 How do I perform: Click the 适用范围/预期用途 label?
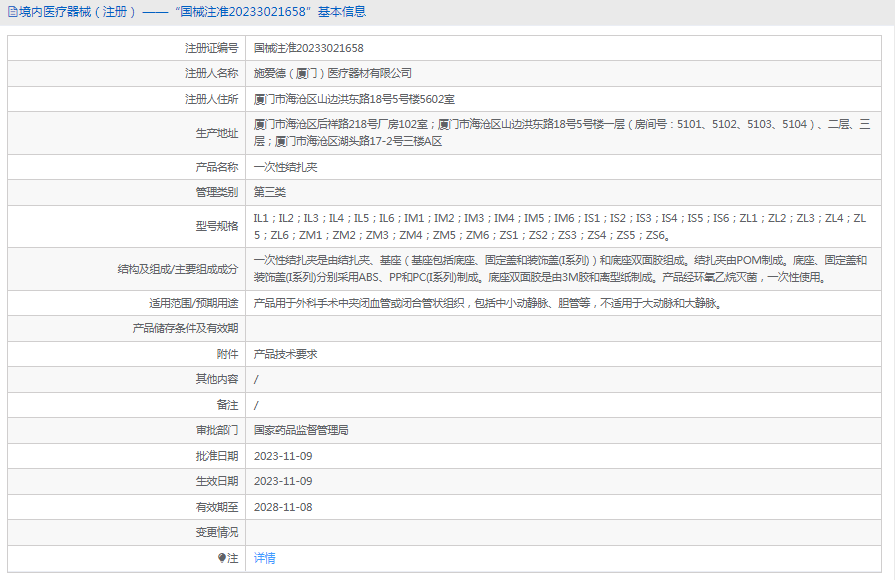(194, 303)
